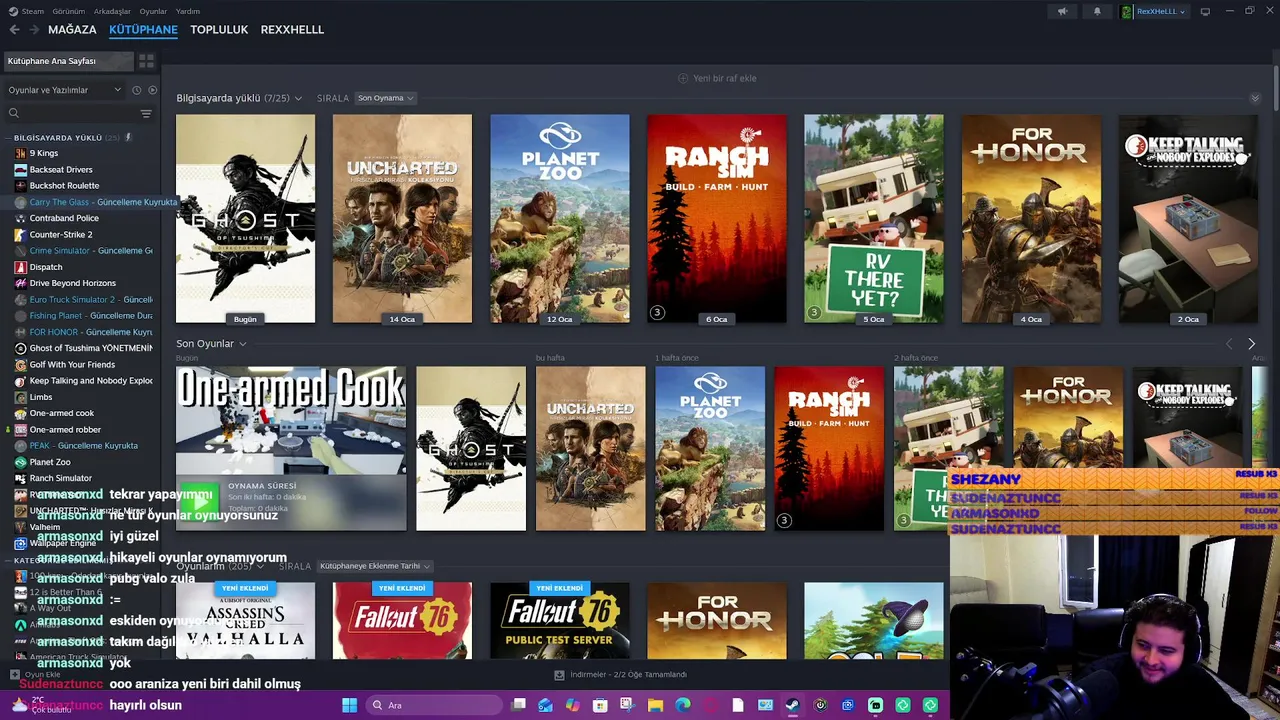
Task: Click the recent activity clock filter icon
Action: [x=135, y=90]
